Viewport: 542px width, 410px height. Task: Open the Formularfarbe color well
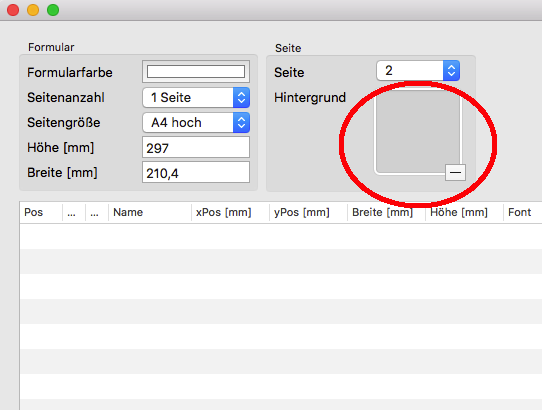(x=196, y=72)
